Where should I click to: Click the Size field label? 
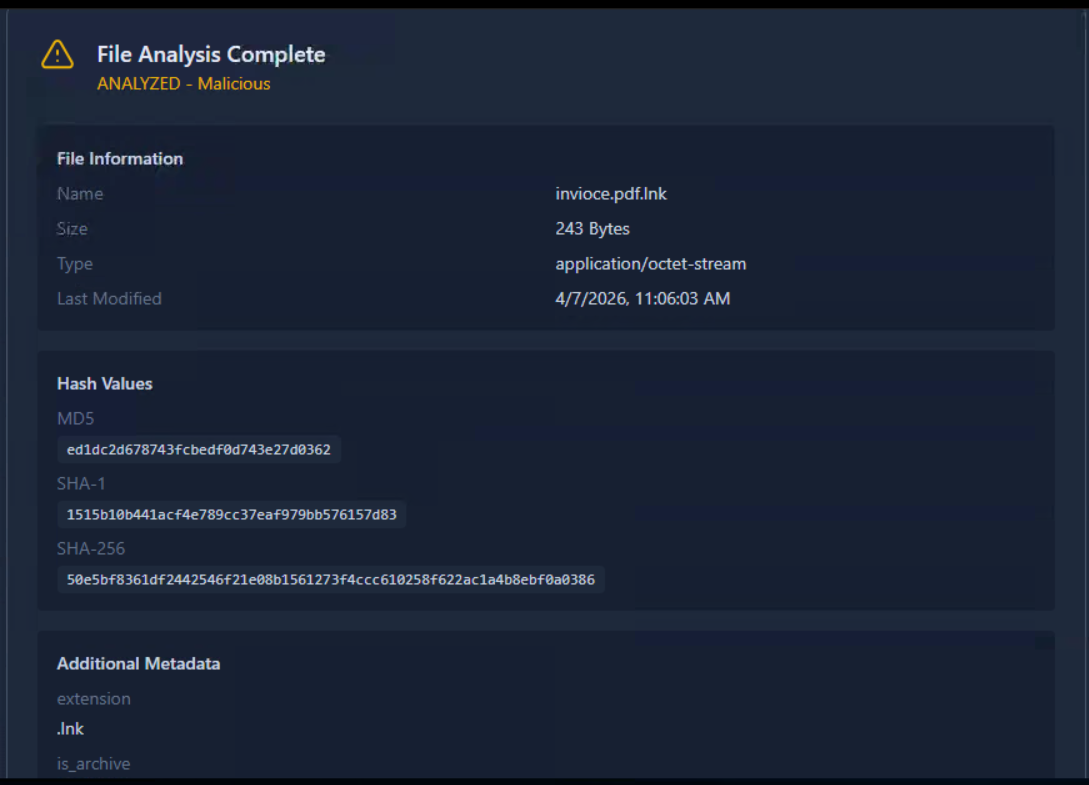coord(72,229)
